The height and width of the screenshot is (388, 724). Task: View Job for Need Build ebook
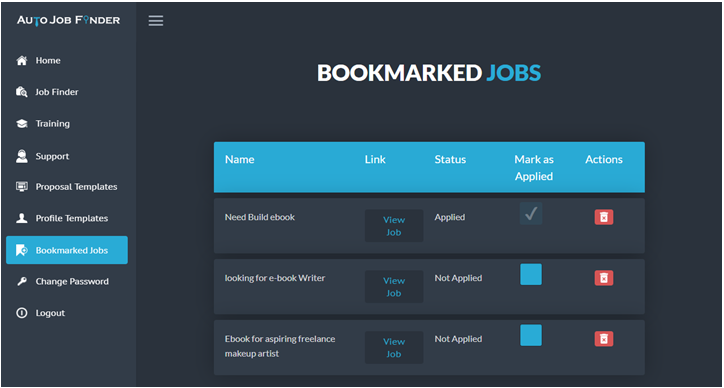[x=394, y=226]
